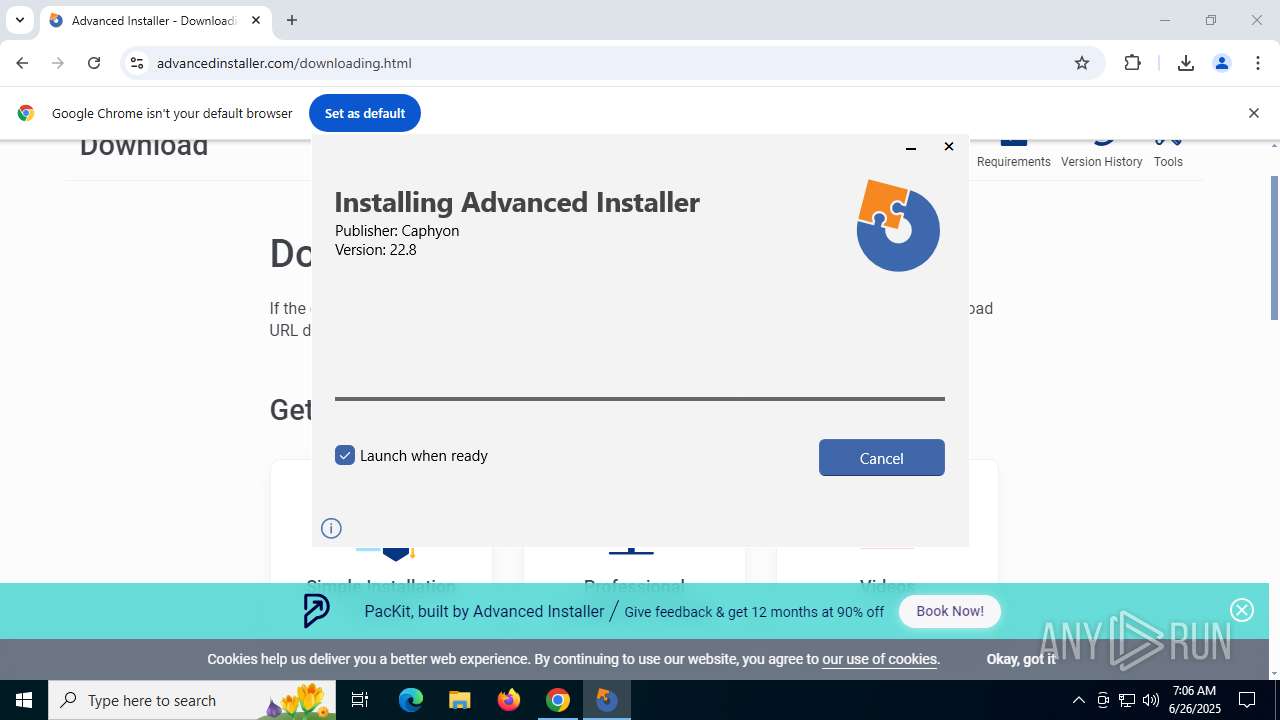Image resolution: width=1280 pixels, height=720 pixels.
Task: Minimize the installer dialog
Action: 911,148
